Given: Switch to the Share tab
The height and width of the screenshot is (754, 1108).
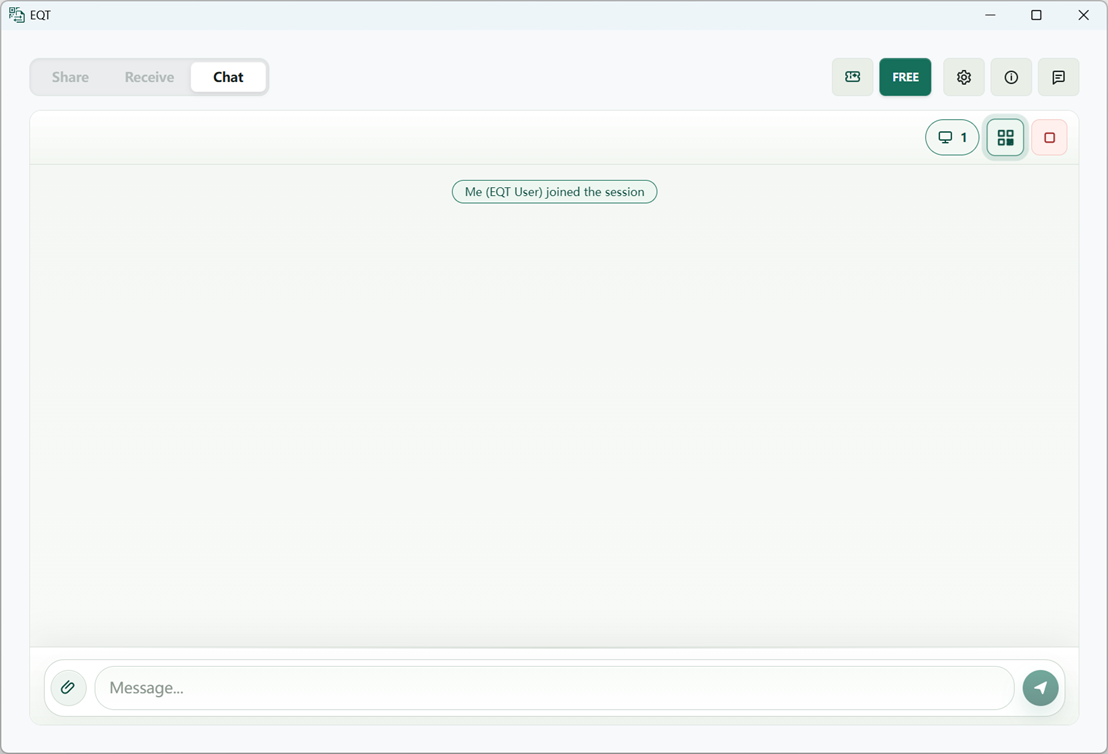Looking at the screenshot, I should pyautogui.click(x=70, y=77).
